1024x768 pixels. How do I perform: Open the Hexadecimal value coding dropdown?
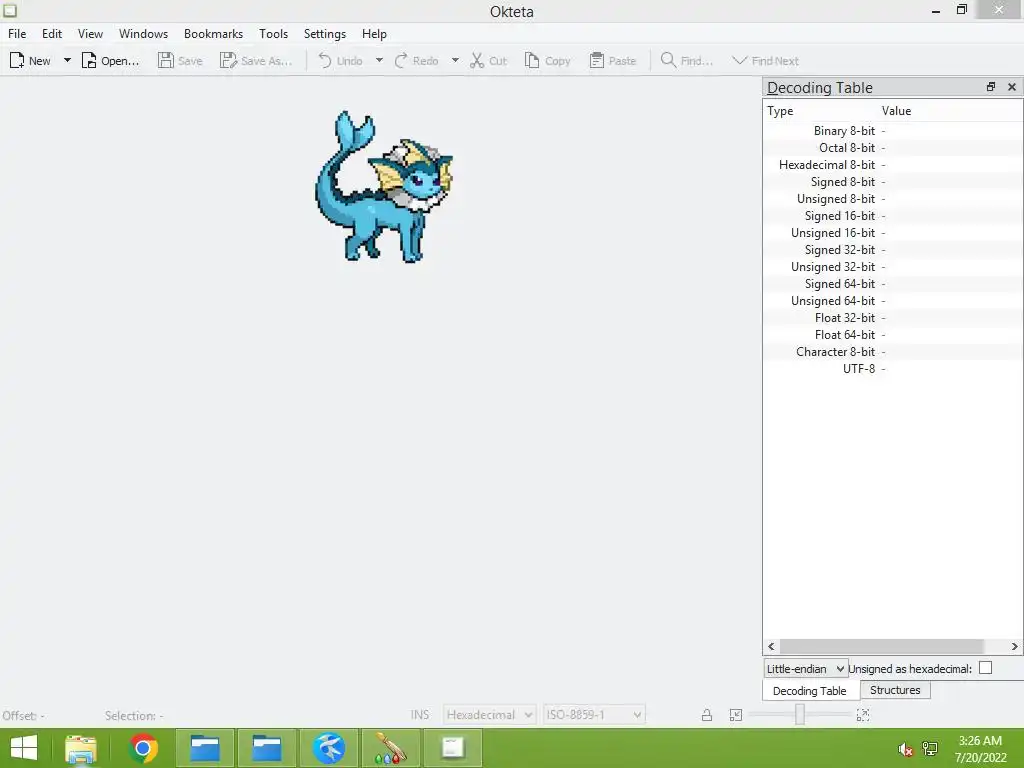[490, 714]
